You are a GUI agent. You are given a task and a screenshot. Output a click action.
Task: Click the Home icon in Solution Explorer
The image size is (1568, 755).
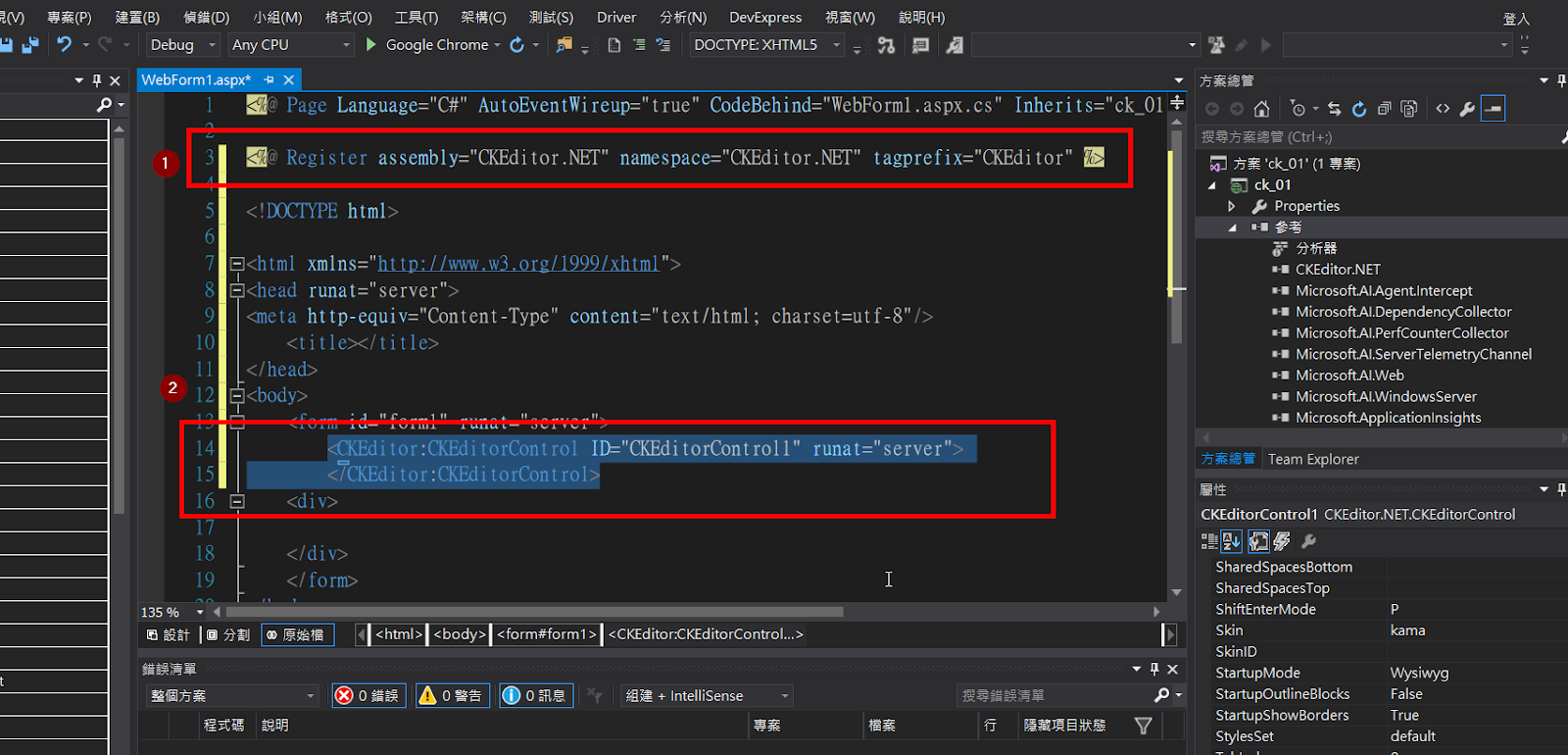click(x=1262, y=109)
